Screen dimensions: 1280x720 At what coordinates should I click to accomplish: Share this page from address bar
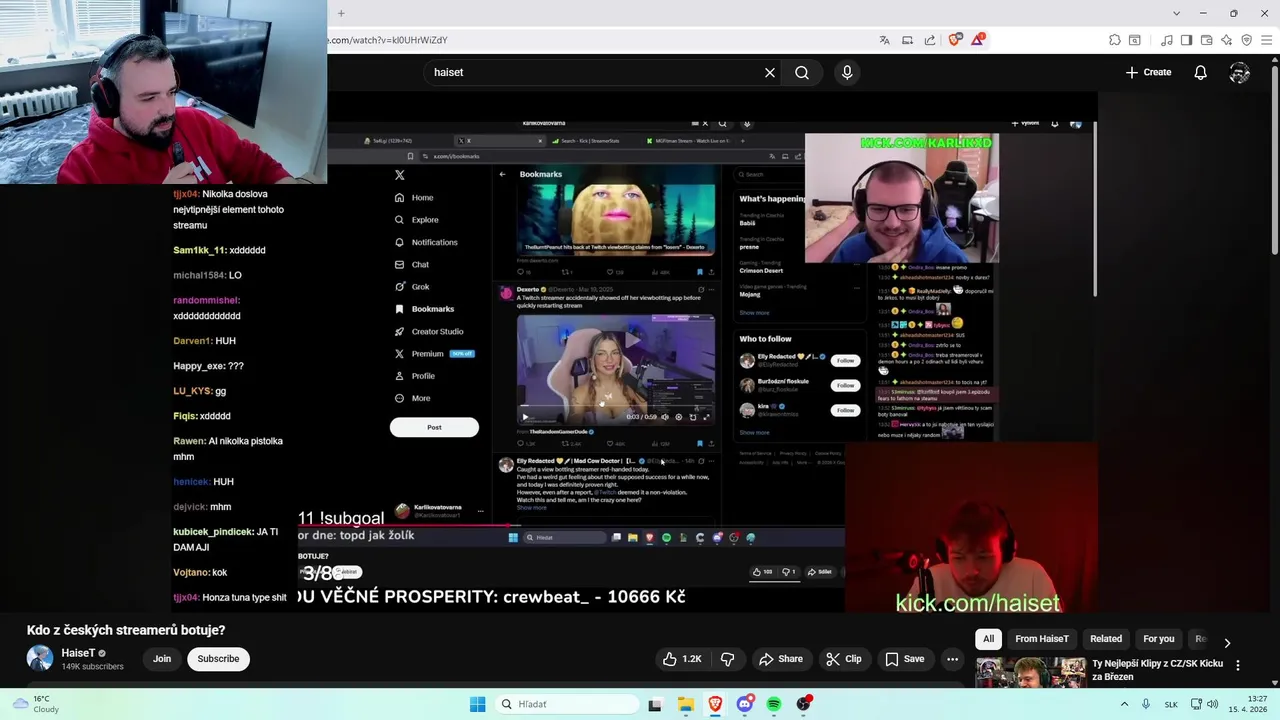coord(930,40)
